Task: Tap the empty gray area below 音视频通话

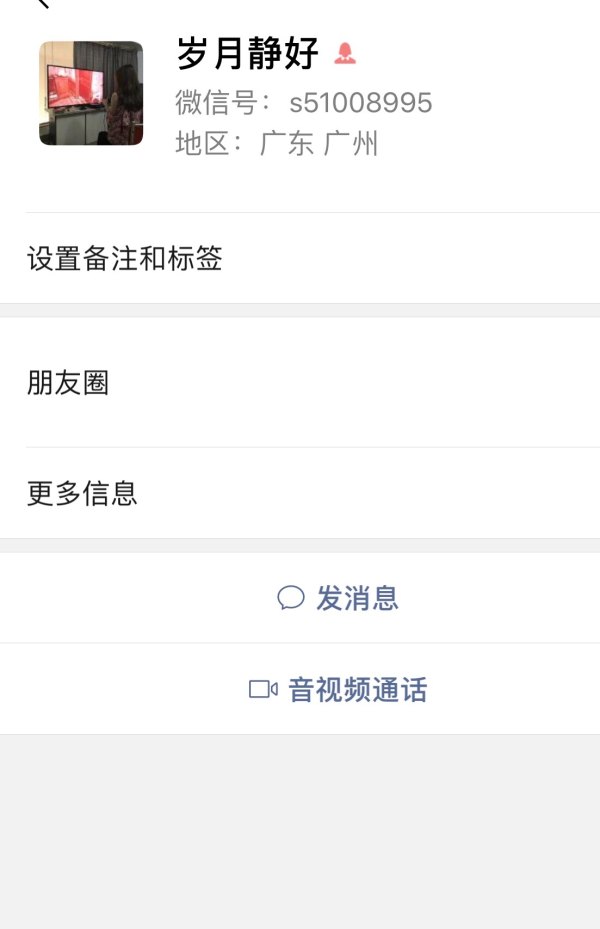Action: pyautogui.click(x=300, y=830)
